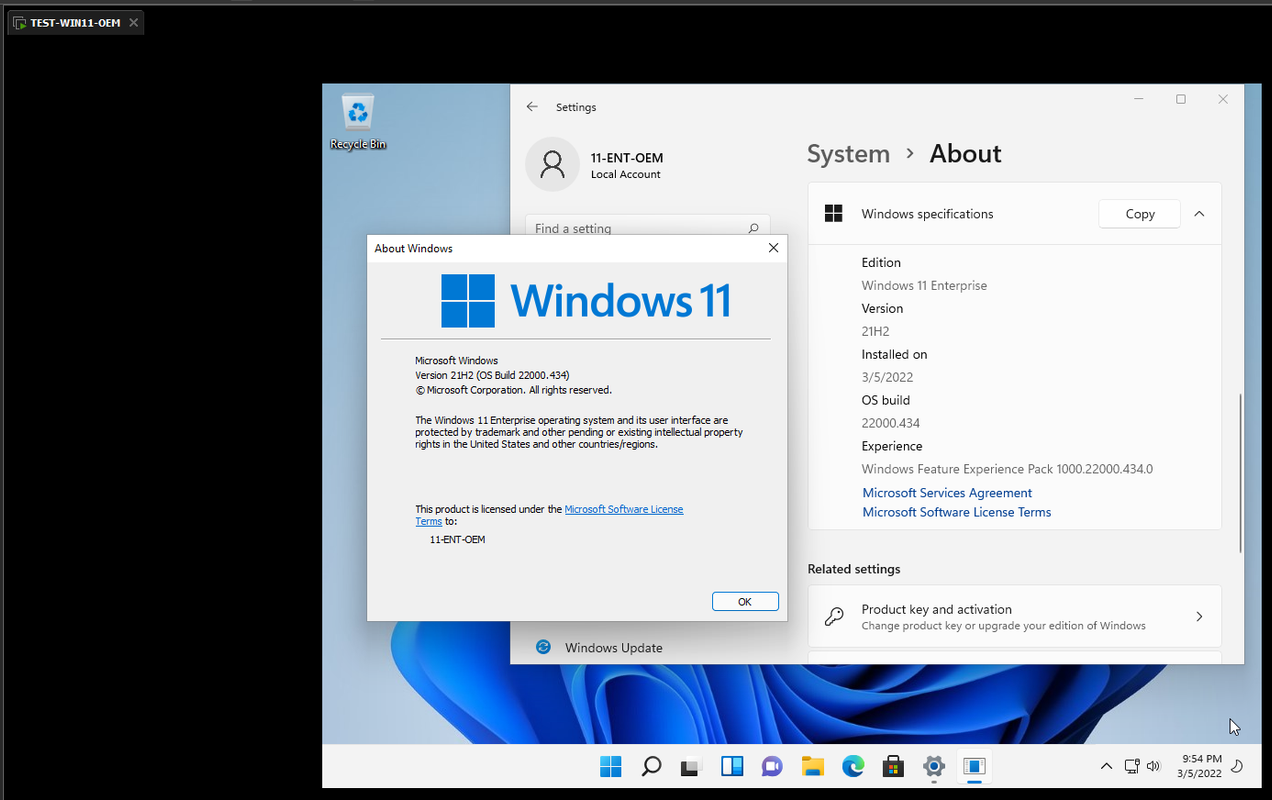
Task: Click the search magnifier in Find a setting
Action: click(x=754, y=228)
